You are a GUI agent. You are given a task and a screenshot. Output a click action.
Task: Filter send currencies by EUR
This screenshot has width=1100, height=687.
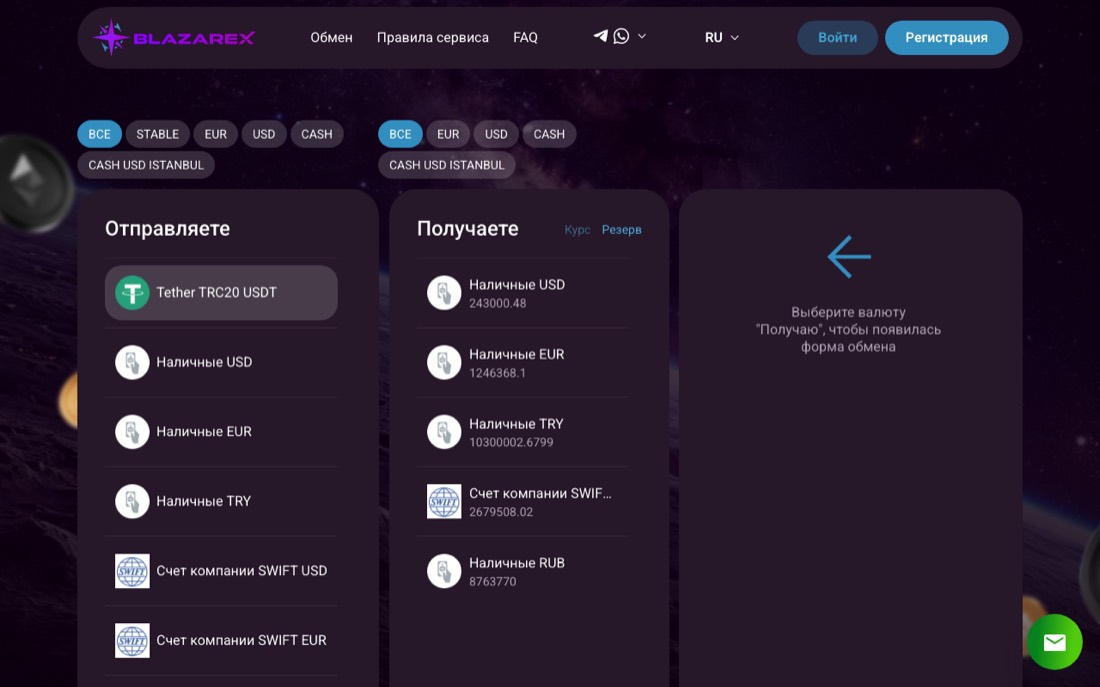pos(215,134)
